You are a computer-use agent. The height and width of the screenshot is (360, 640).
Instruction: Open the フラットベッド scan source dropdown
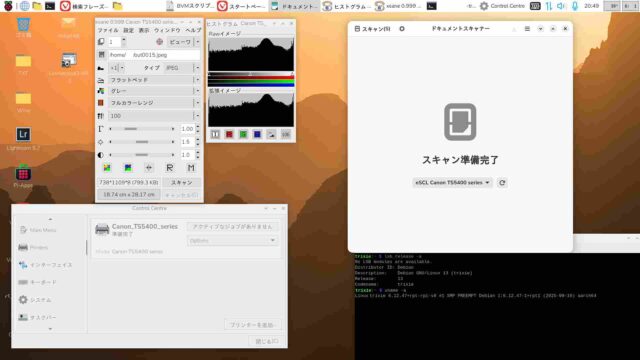point(154,80)
